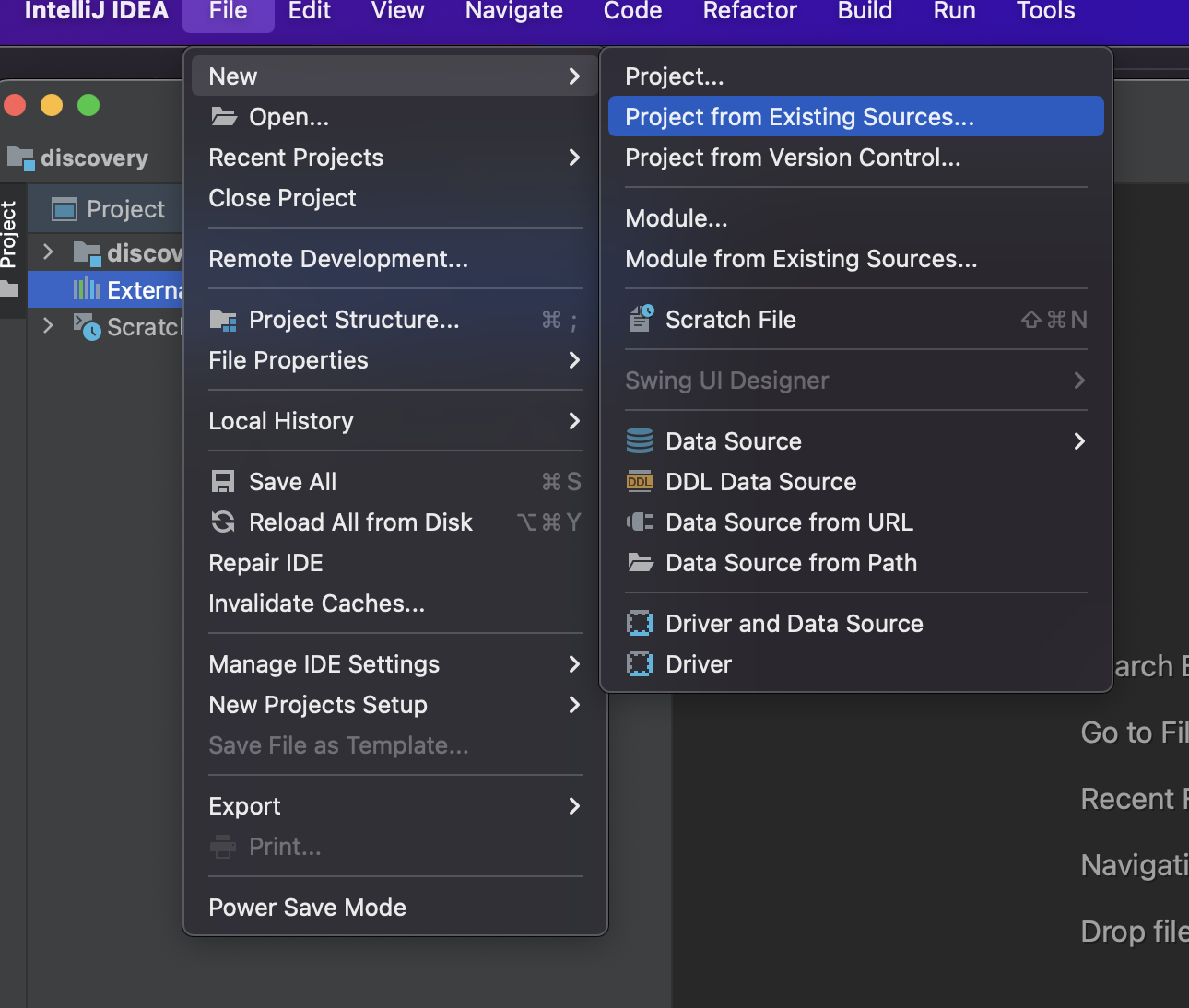This screenshot has height=1008, width=1189.
Task: Click the Project Structure icon
Action: pyautogui.click(x=223, y=320)
